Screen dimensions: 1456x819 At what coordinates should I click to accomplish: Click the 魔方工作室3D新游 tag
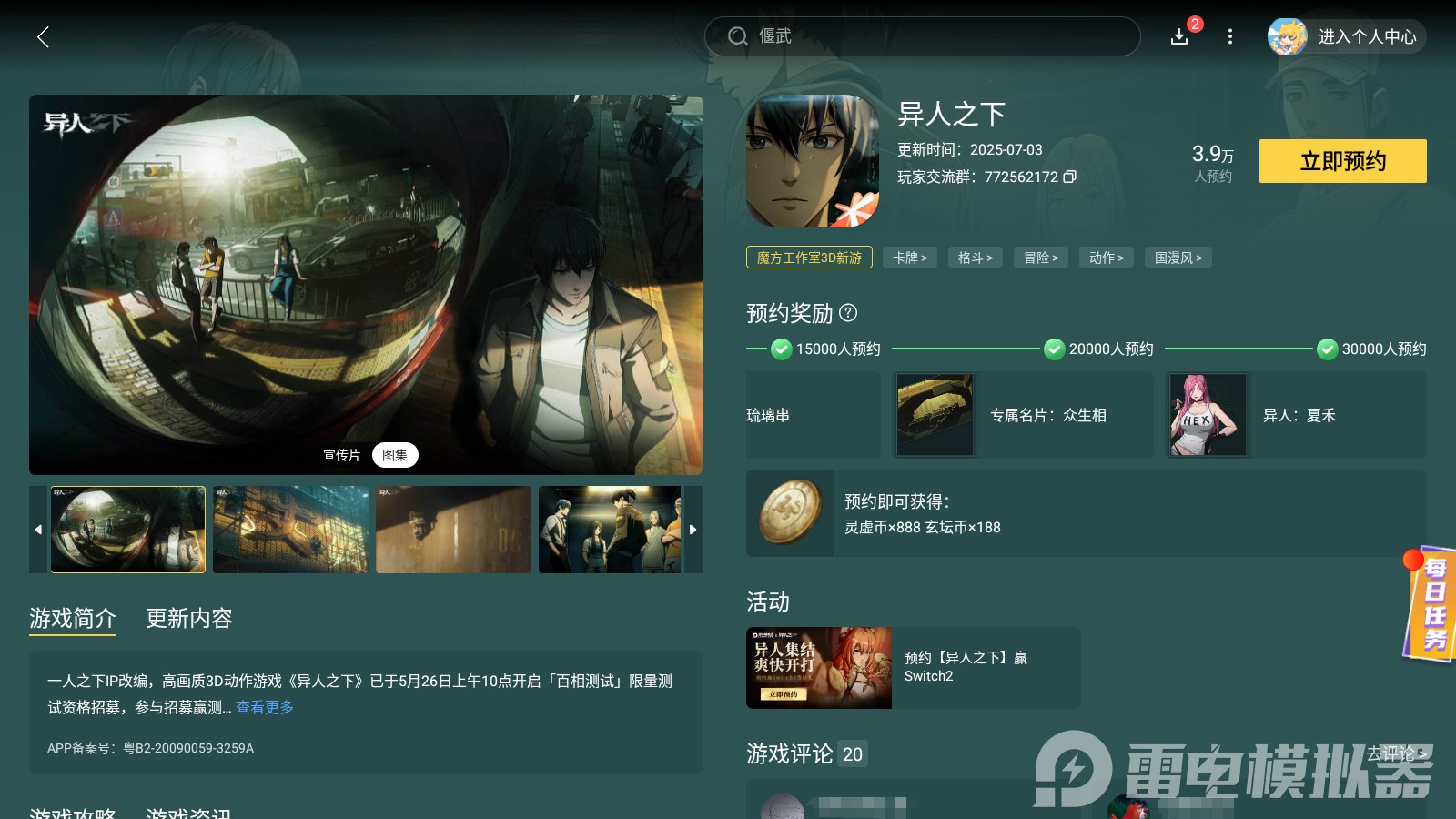(809, 258)
